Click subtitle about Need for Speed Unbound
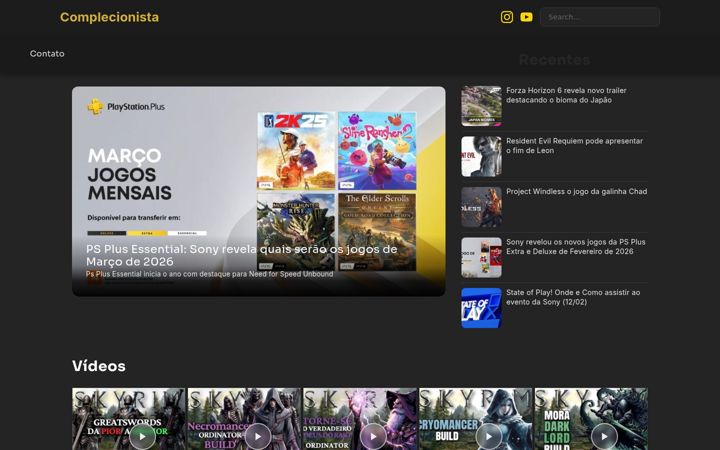 [209, 274]
